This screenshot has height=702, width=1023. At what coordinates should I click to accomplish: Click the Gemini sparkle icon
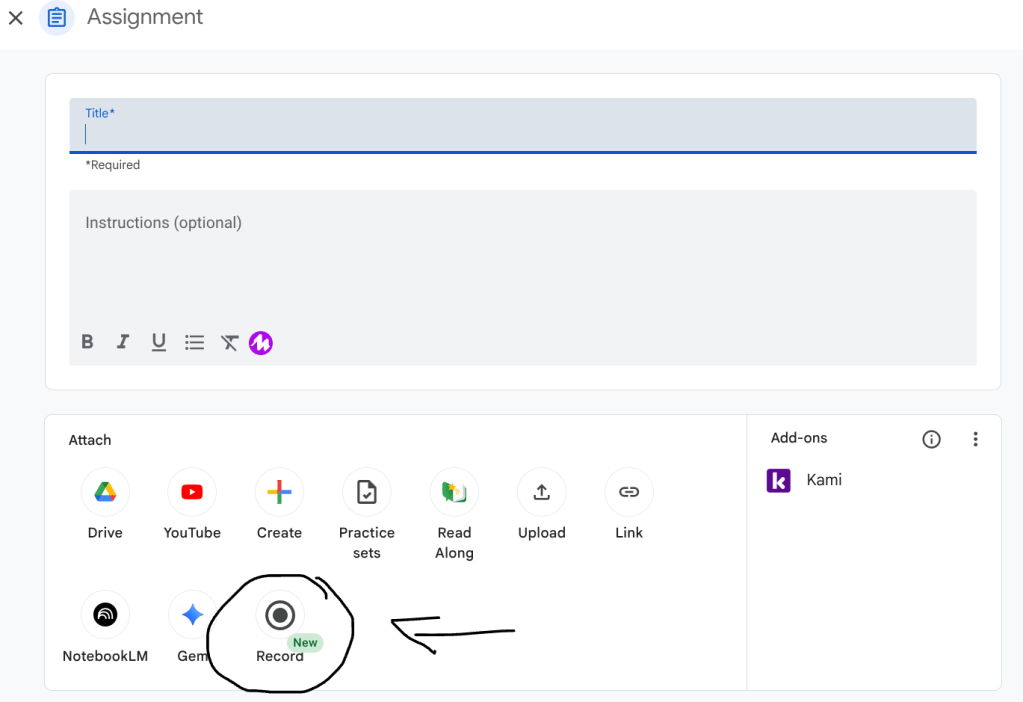pyautogui.click(x=192, y=615)
